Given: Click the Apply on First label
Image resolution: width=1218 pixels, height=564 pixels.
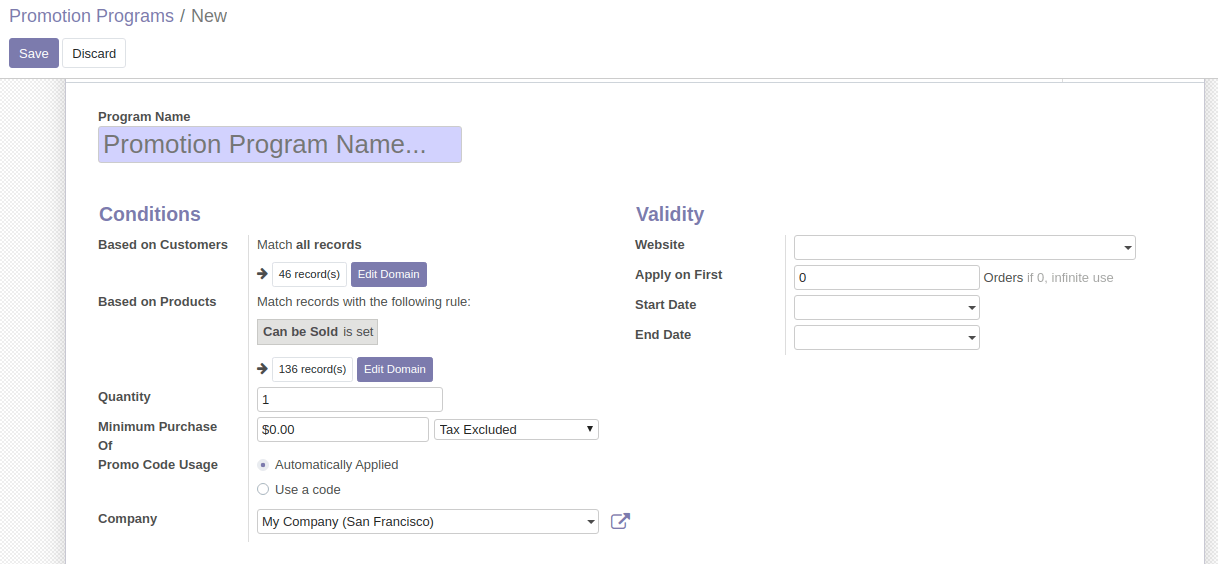Looking at the screenshot, I should (x=679, y=275).
